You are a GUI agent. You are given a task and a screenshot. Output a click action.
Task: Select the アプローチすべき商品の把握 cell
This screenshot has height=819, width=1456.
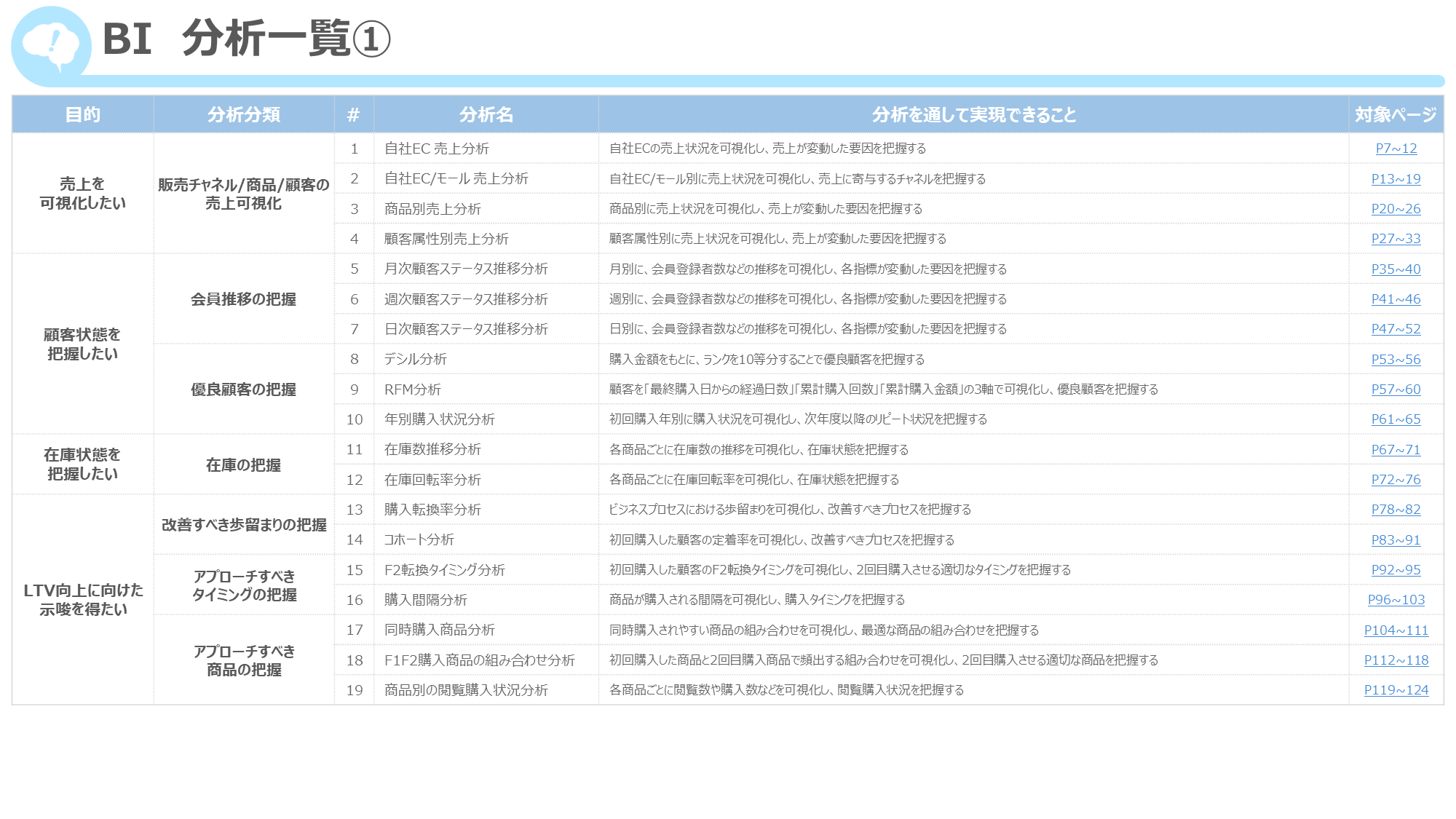click(244, 660)
